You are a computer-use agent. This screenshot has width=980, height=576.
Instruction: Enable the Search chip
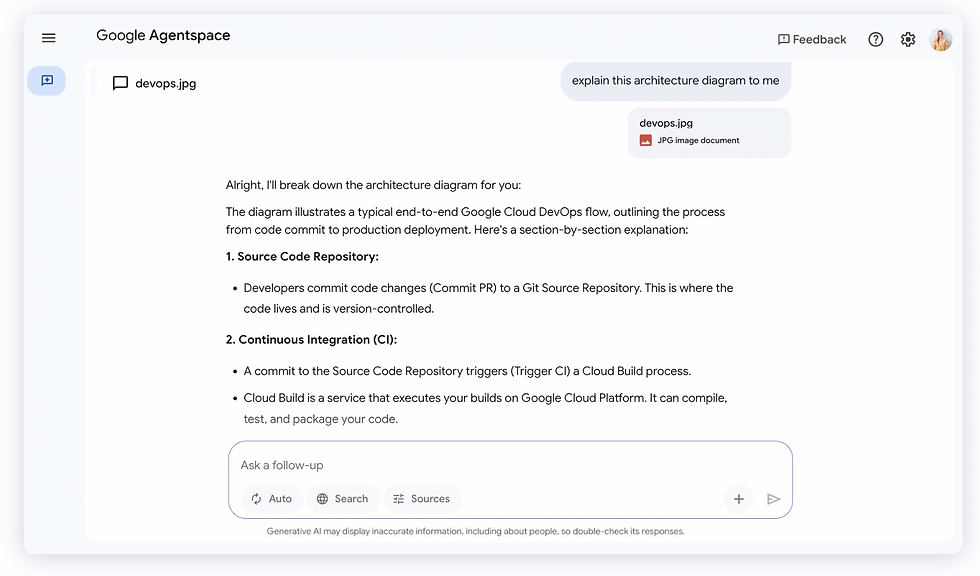click(342, 499)
